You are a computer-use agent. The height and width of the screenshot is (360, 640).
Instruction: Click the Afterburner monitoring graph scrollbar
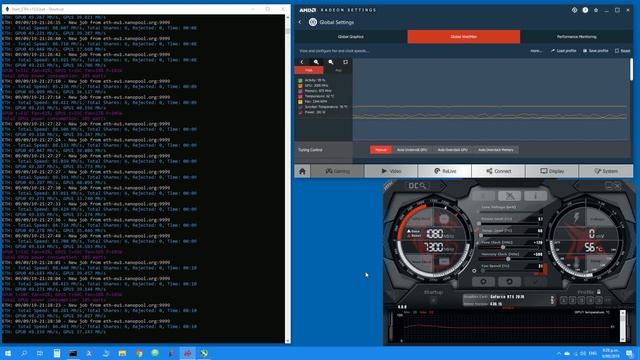tap(622, 326)
